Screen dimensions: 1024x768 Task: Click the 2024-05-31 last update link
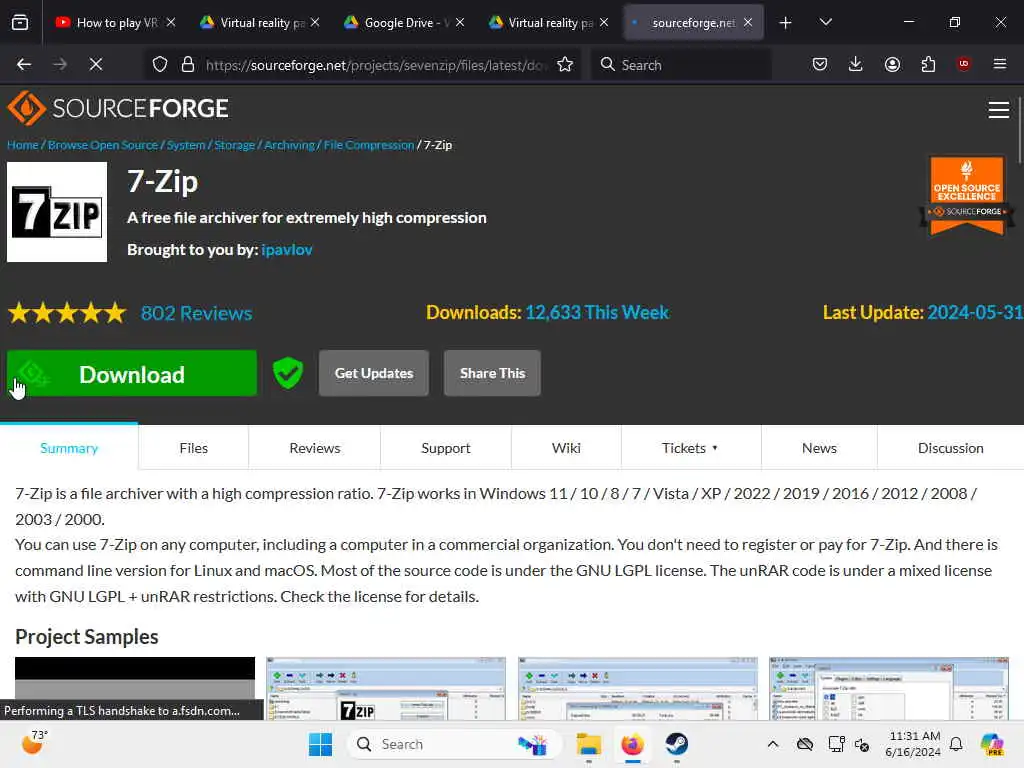[x=975, y=312]
